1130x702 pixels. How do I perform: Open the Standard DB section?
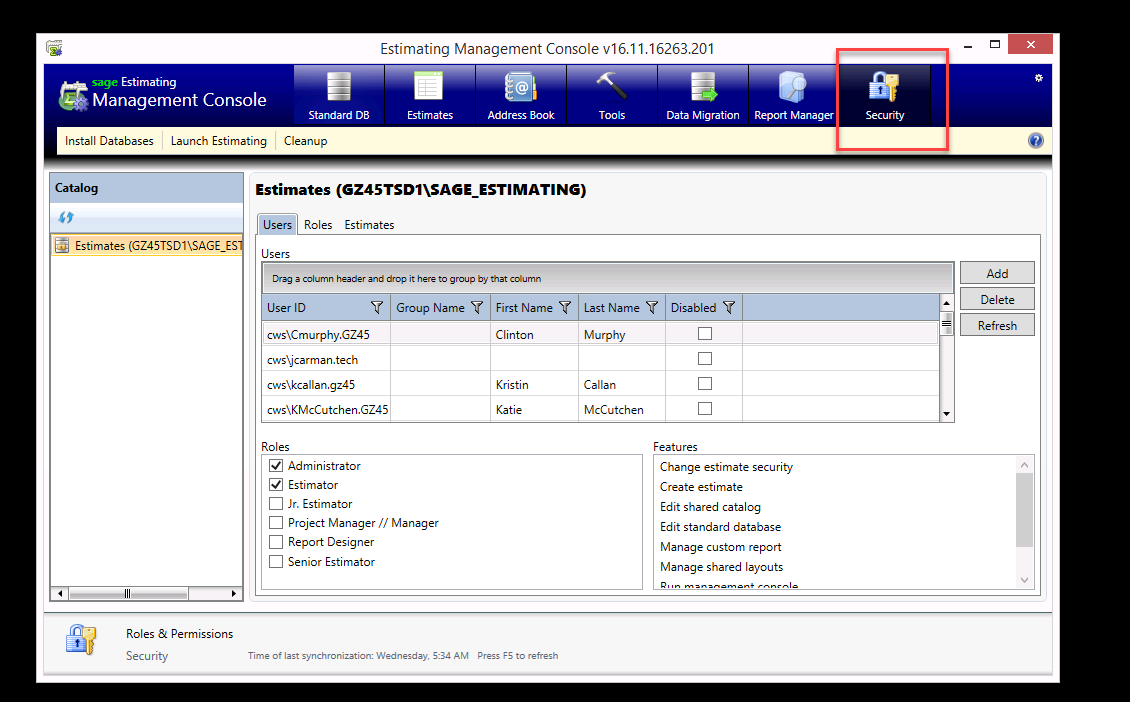(x=339, y=95)
